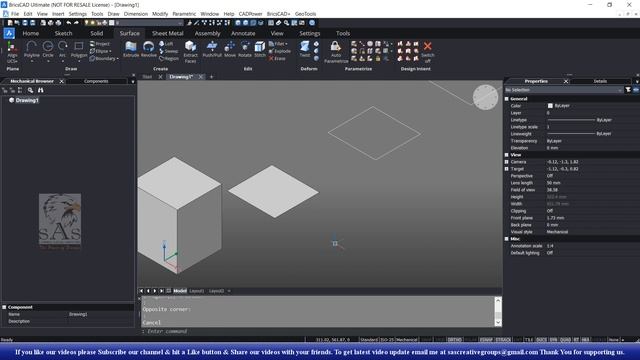
Task: Open the No Selection dropdown in Properties
Action: click(x=564, y=90)
